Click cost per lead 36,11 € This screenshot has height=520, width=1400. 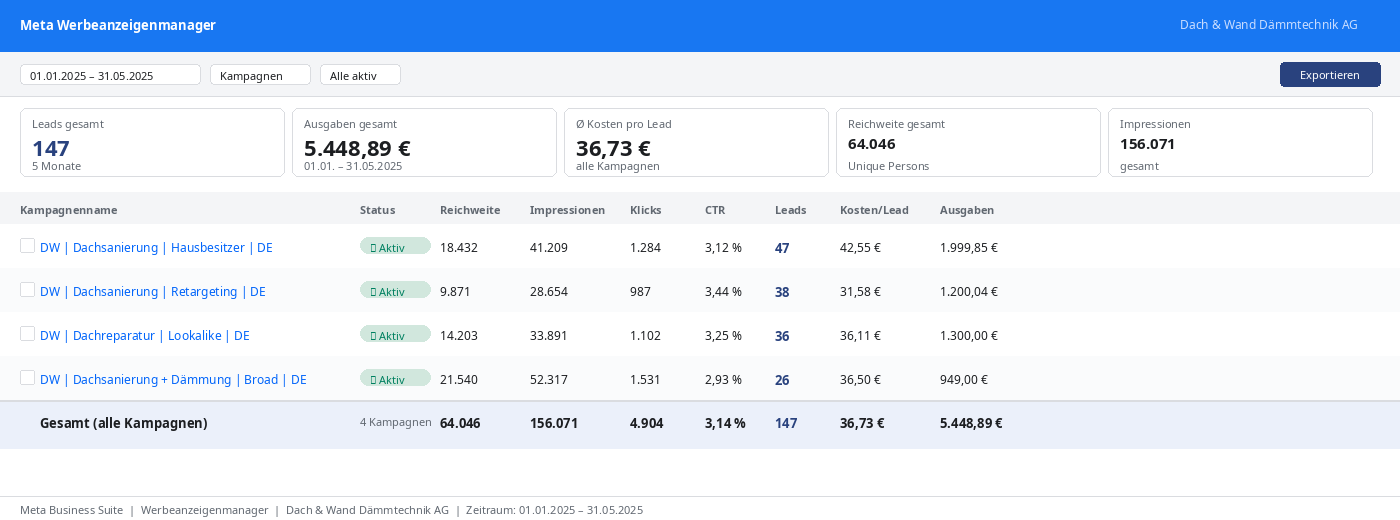[x=860, y=336]
